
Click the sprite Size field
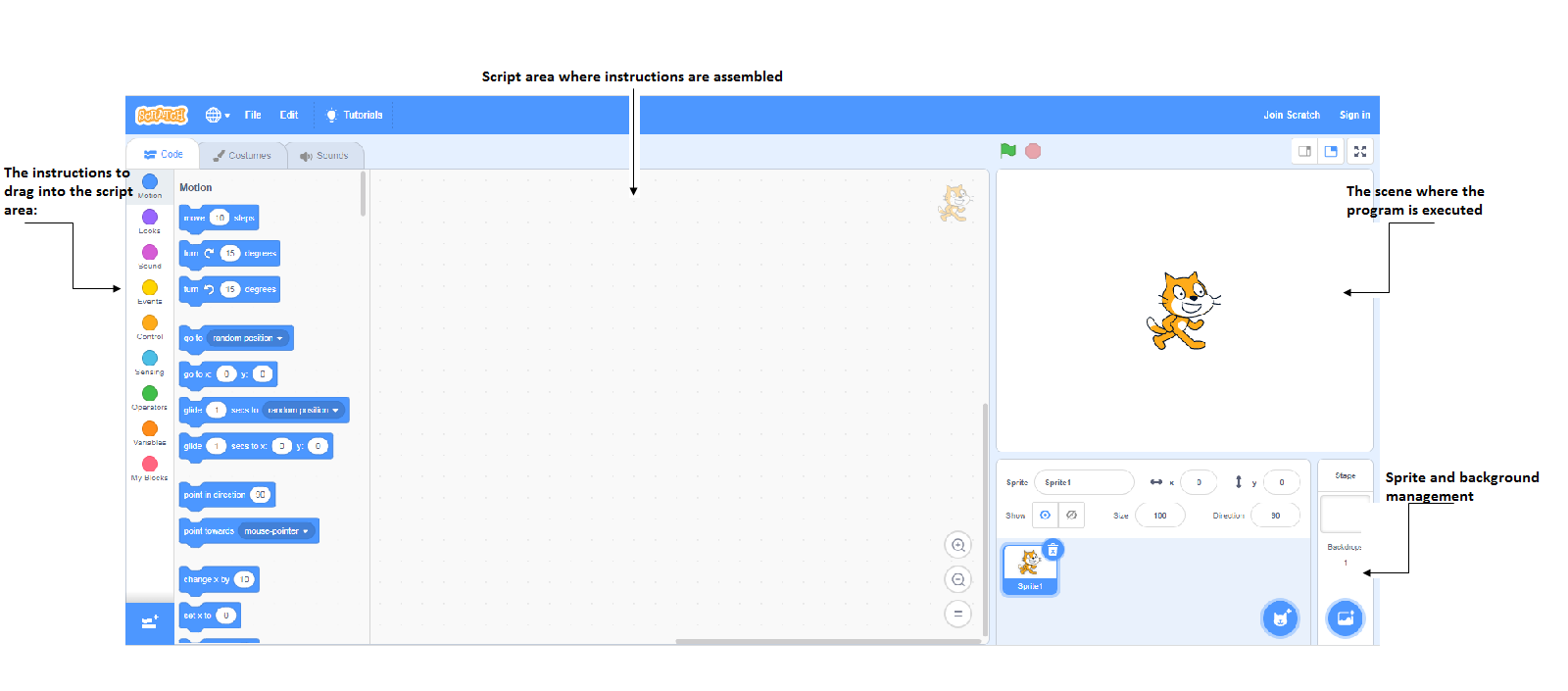[x=1160, y=515]
